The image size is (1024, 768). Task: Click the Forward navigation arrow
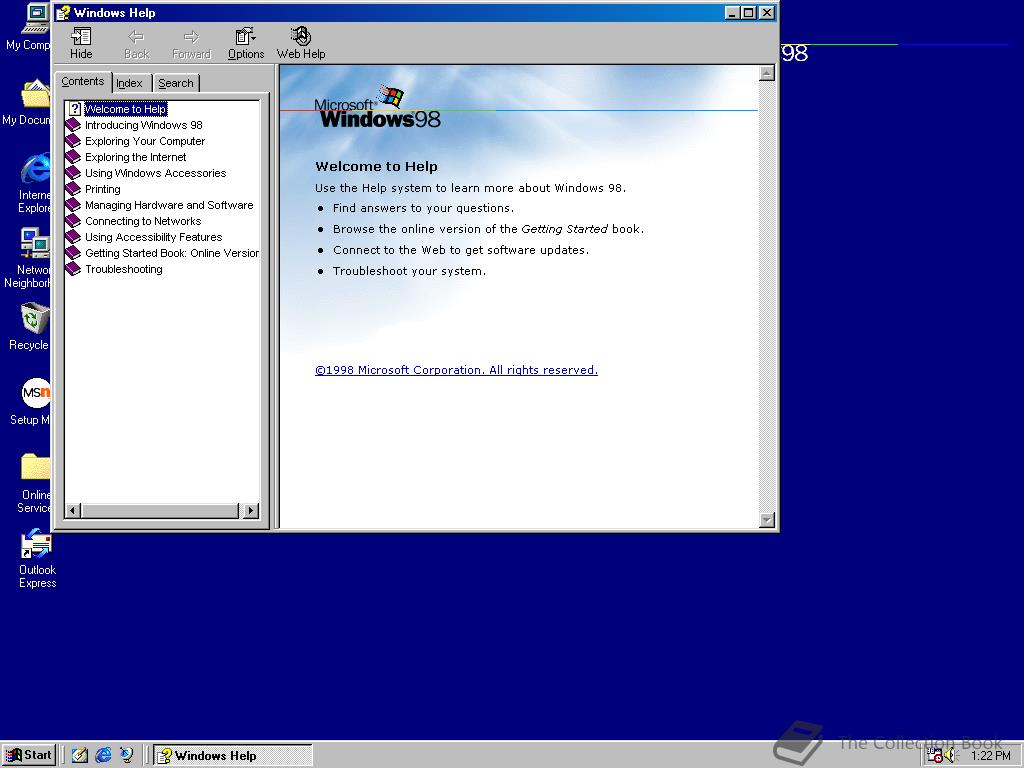click(x=191, y=44)
